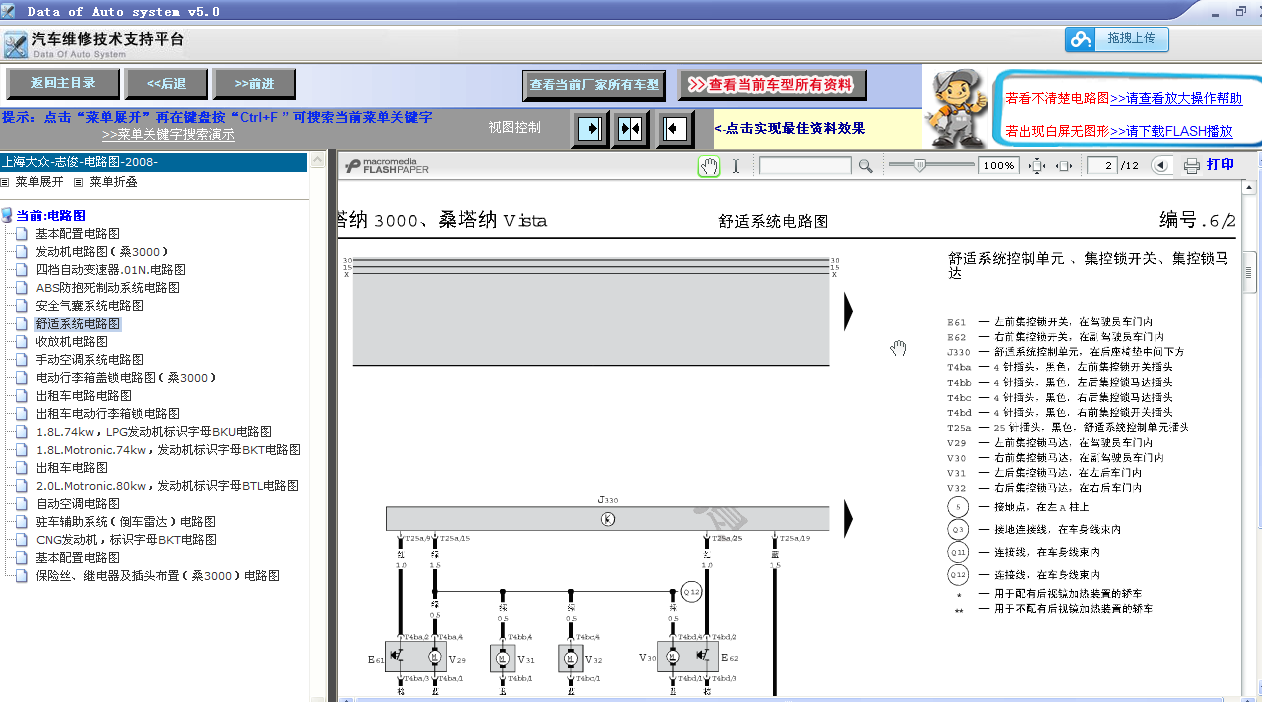The height and width of the screenshot is (702, 1262).
Task: Open 1.8L.Motronic.74kw BKT电路图
Action: [x=168, y=450]
